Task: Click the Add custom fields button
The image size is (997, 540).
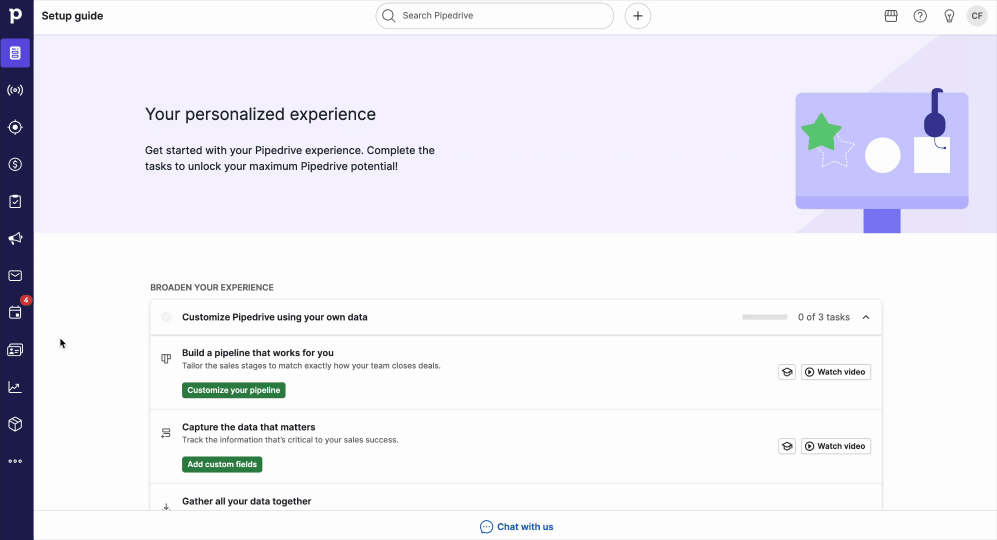Action: pyautogui.click(x=222, y=464)
